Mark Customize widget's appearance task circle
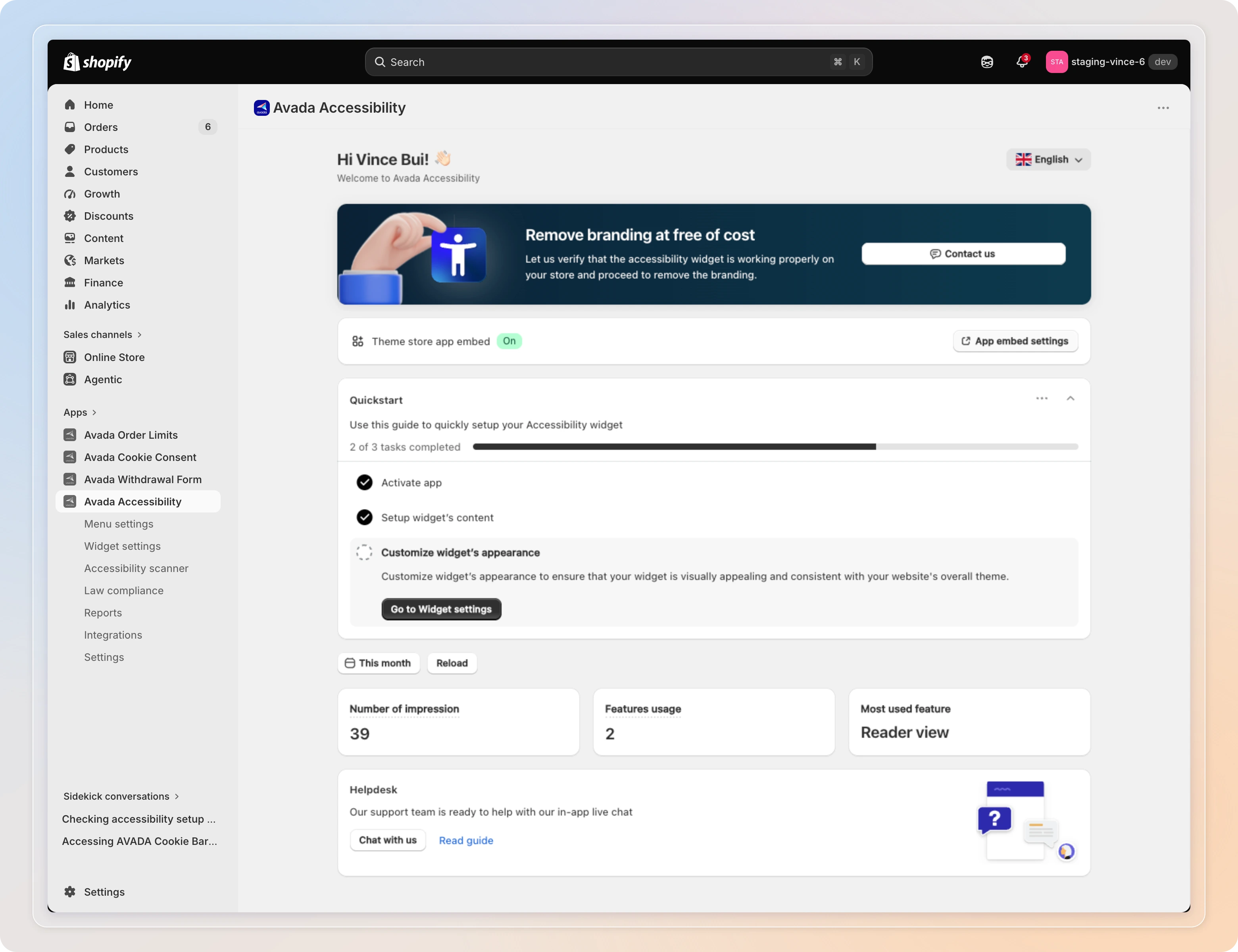The height and width of the screenshot is (952, 1238). click(x=365, y=553)
